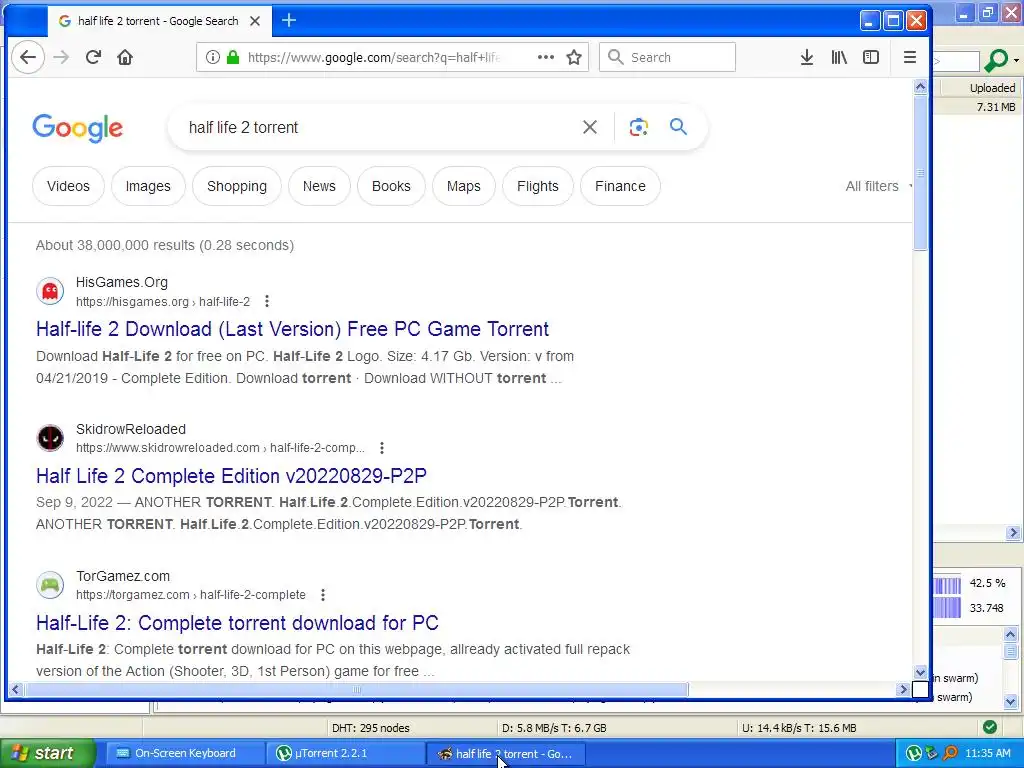Screen dimensions: 1024x768
Task: Click the page scrollbar down arrow
Action: tap(920, 672)
